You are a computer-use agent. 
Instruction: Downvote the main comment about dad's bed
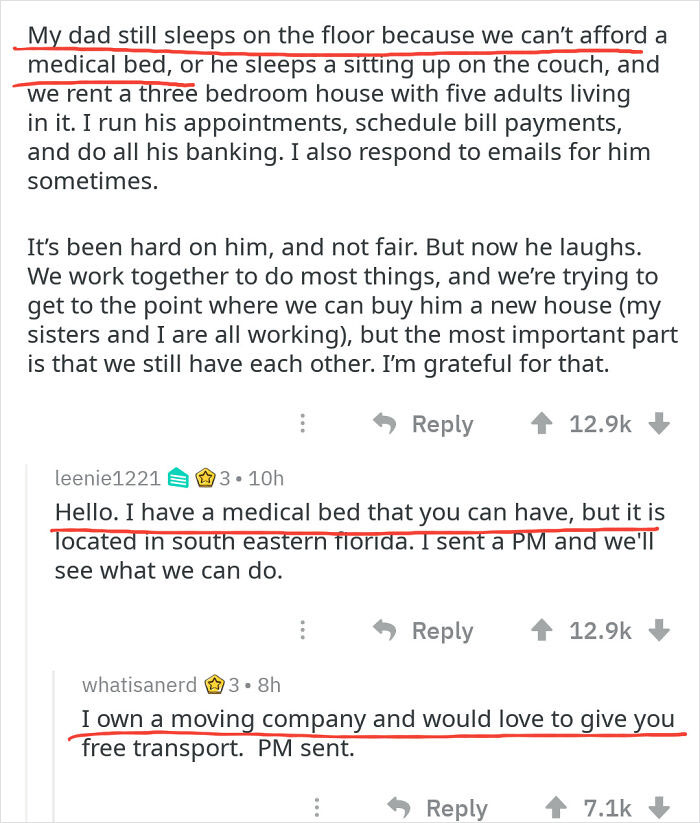[658, 423]
